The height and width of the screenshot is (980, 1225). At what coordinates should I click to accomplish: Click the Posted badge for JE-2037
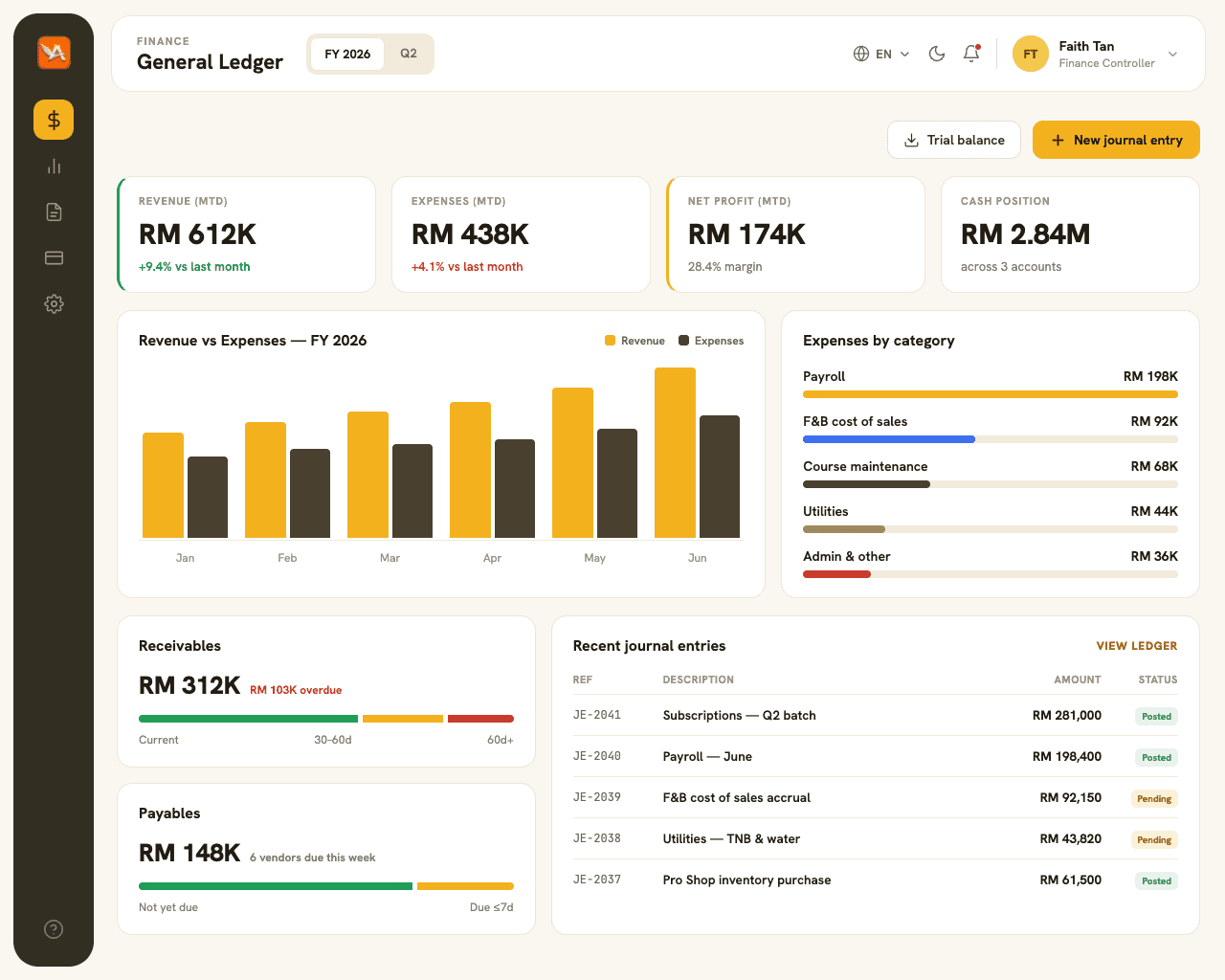tap(1156, 880)
